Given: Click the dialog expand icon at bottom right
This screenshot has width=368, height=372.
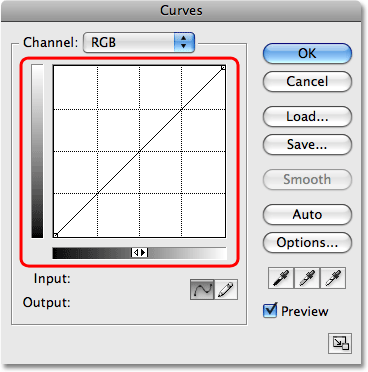Looking at the screenshot, I should pos(340,343).
